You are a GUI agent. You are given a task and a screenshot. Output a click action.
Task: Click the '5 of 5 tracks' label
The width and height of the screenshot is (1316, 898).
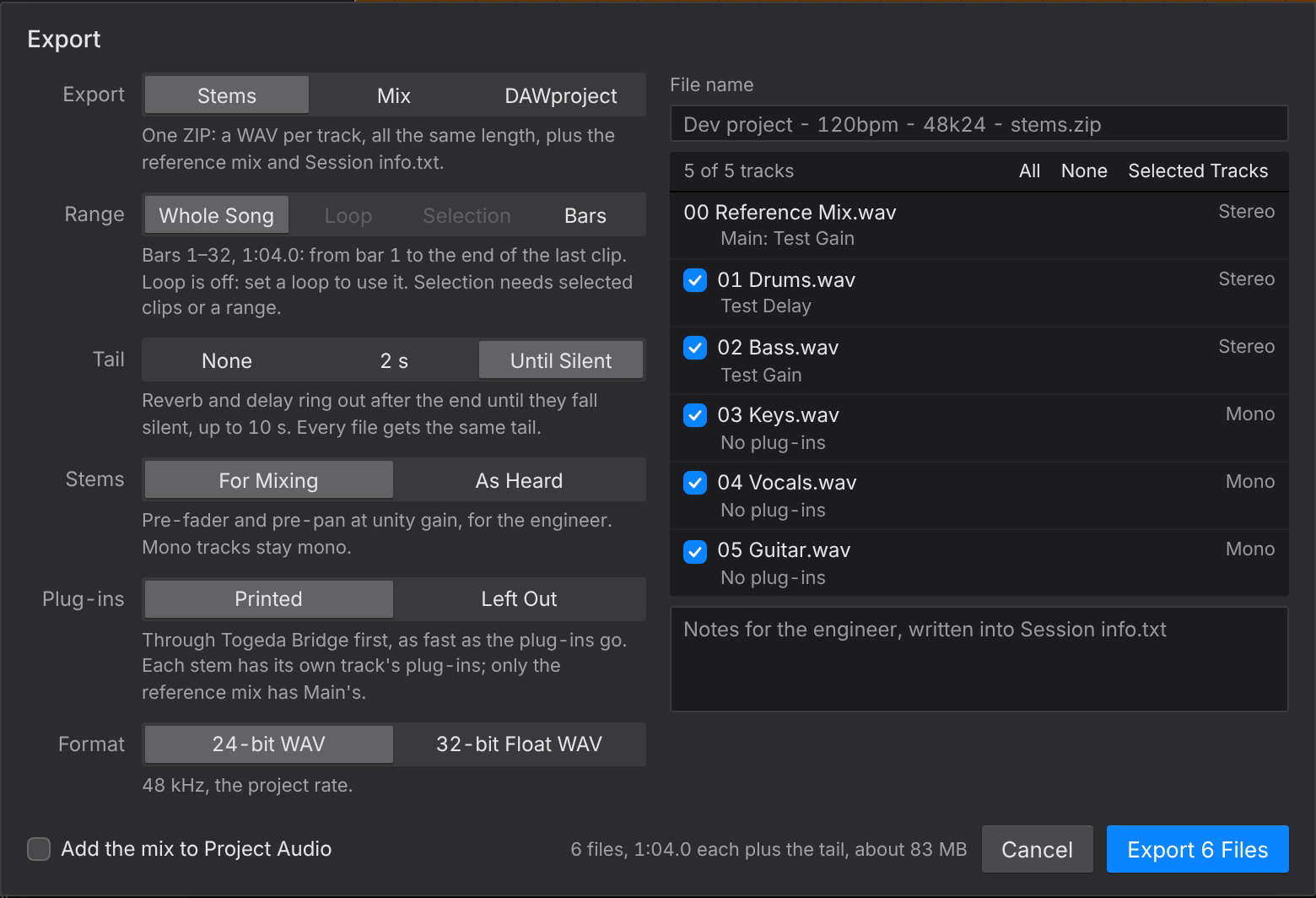point(739,170)
